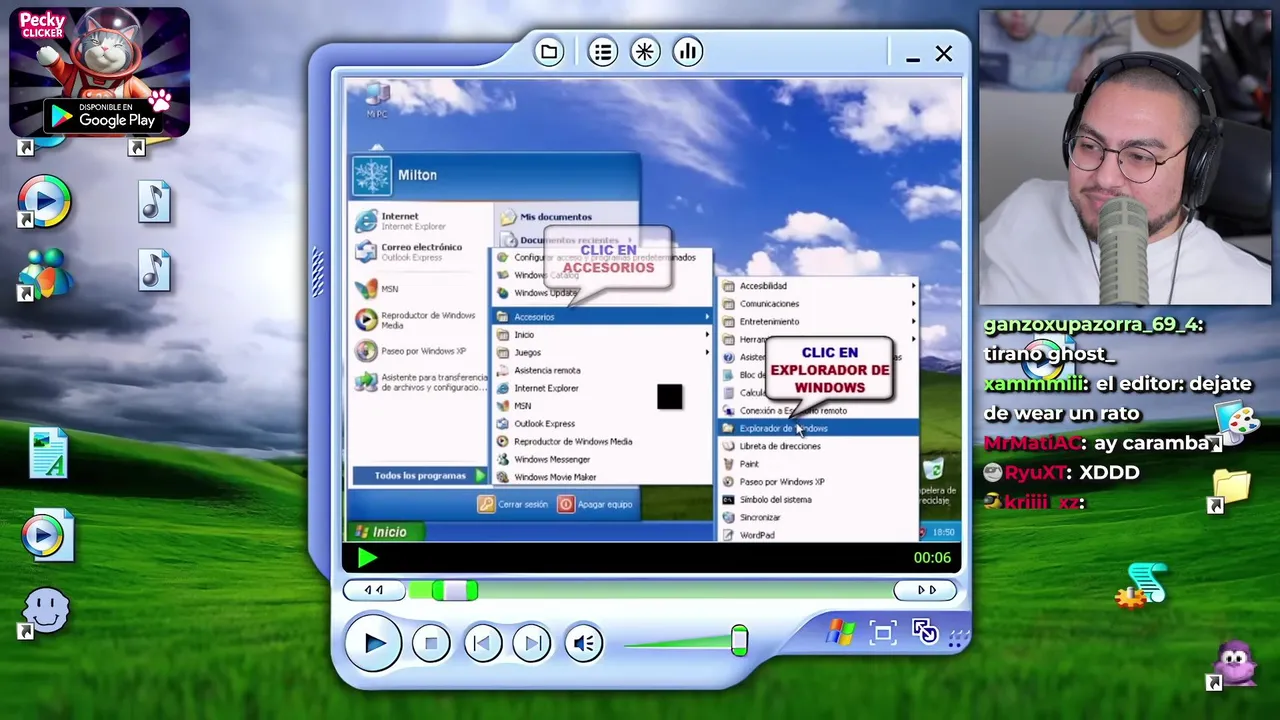Click the Windows flag logo in the player
Screen dimensions: 1280x720
(x=840, y=632)
